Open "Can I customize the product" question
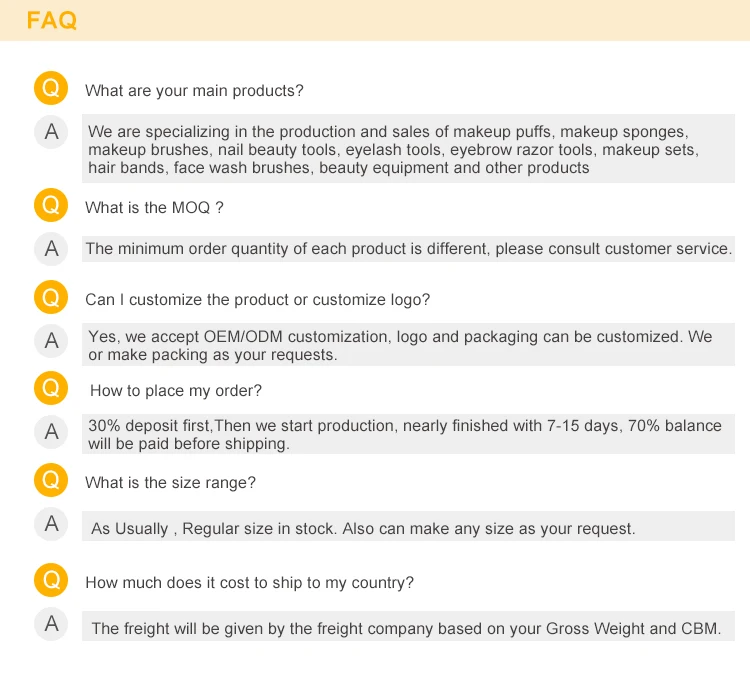750x696 pixels. click(x=257, y=300)
